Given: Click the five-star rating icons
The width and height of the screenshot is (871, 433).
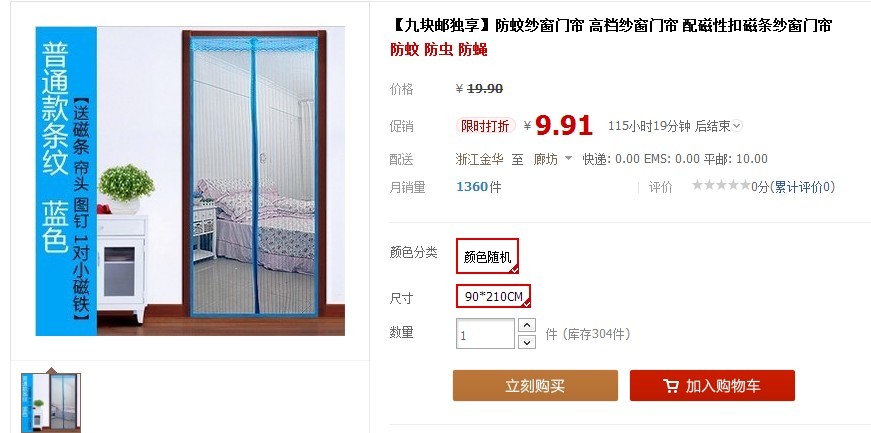Looking at the screenshot, I should [721, 186].
